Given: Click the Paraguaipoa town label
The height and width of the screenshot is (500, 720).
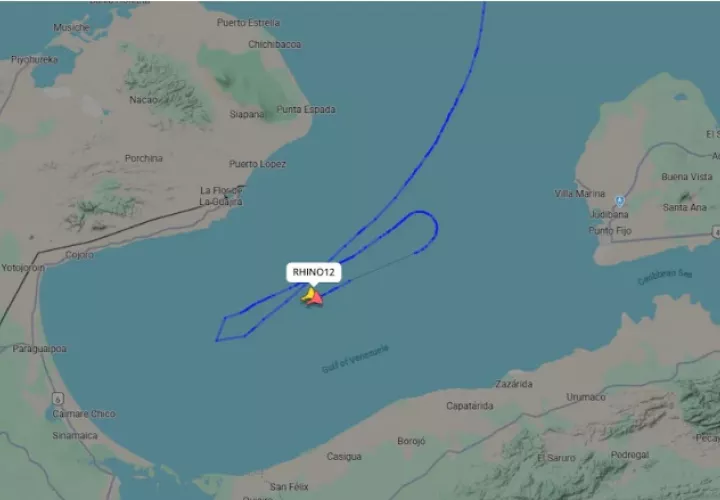Looking at the screenshot, I should (x=39, y=348).
